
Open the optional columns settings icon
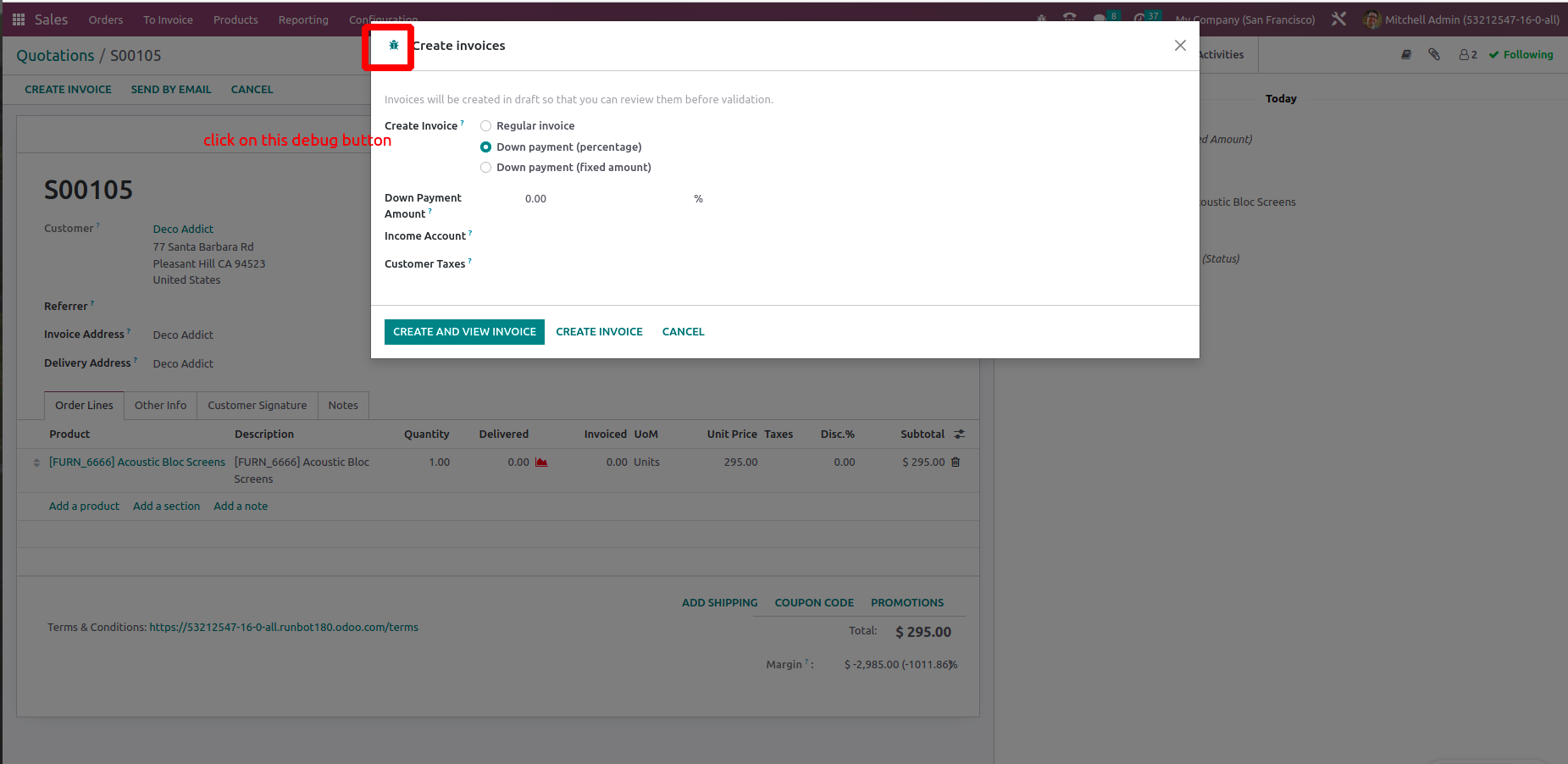point(959,435)
